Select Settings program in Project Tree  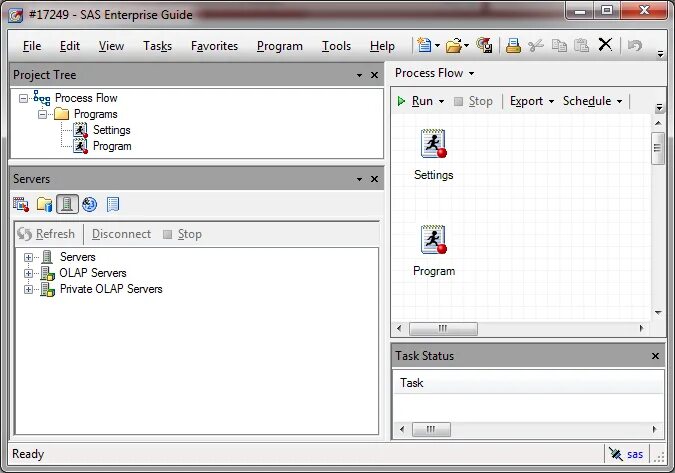pos(111,130)
